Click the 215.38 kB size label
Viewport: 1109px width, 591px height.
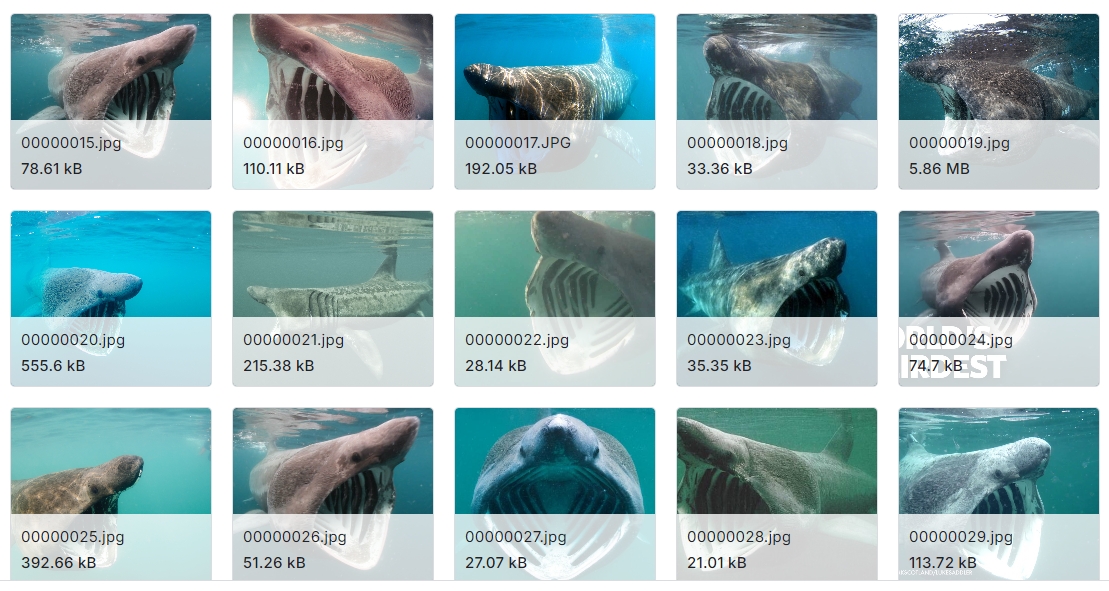click(x=279, y=366)
